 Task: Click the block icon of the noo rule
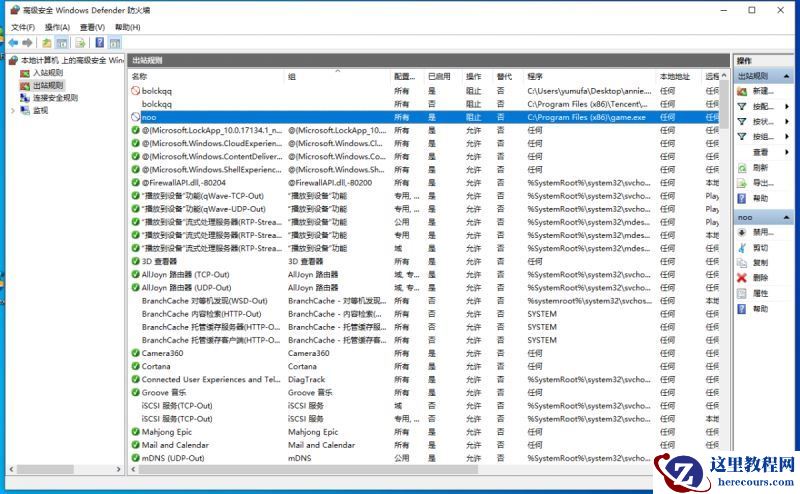point(135,117)
